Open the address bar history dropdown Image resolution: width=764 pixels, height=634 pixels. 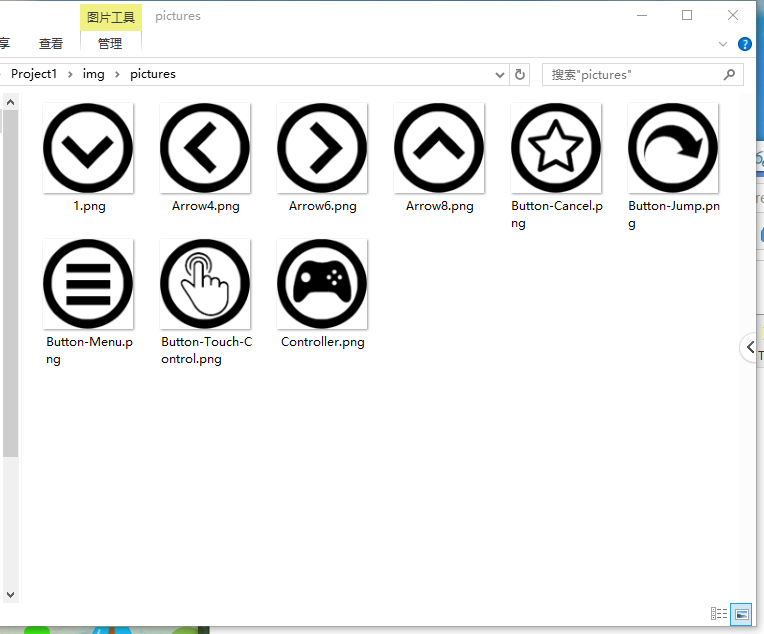pos(499,75)
